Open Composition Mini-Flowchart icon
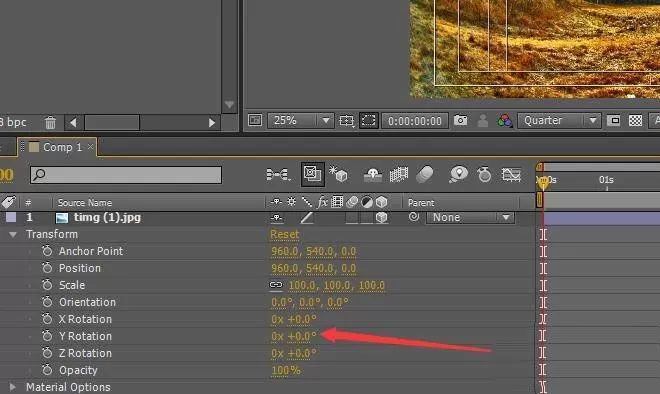 278,174
